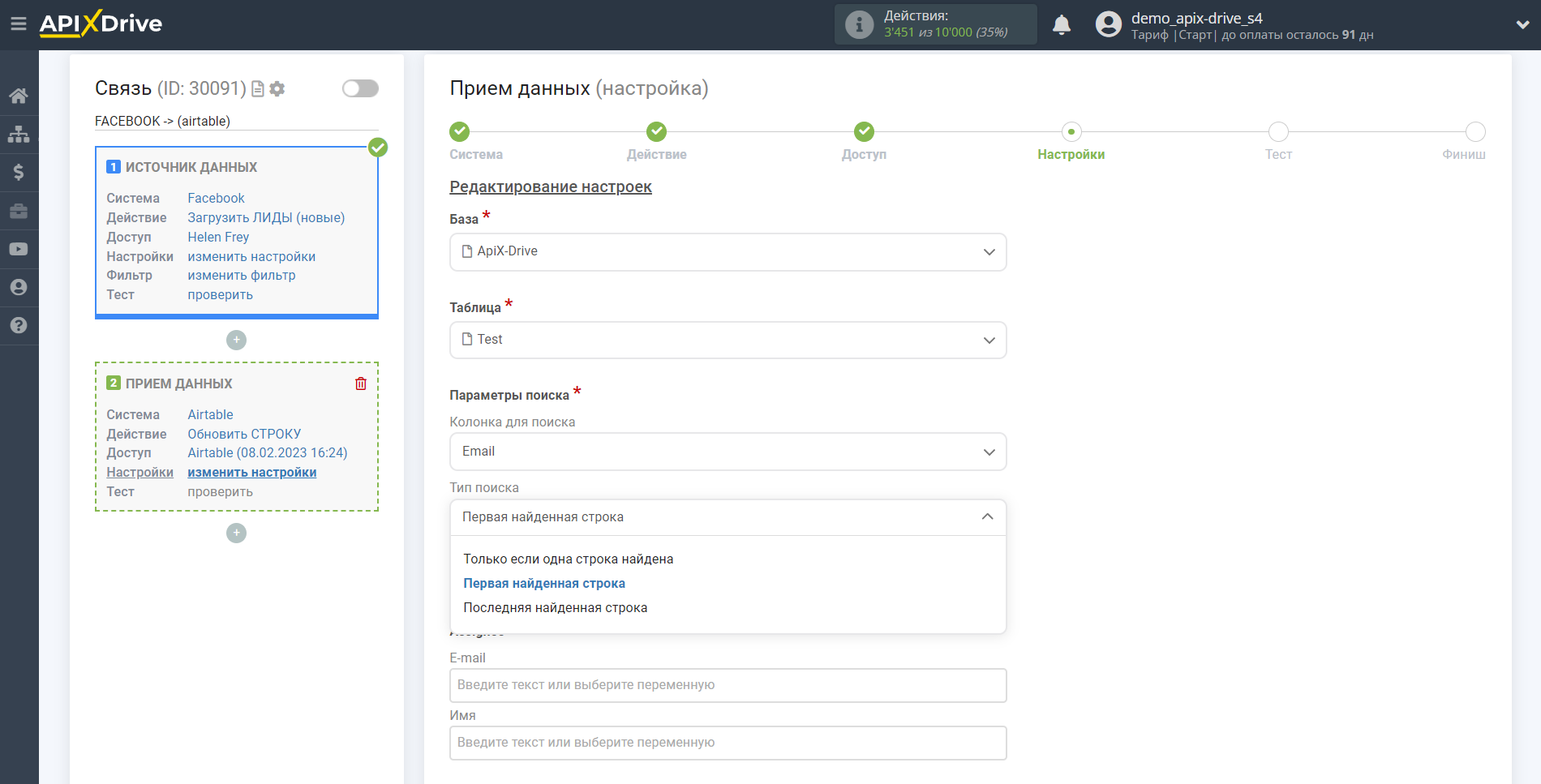
Task: Click the FACEBOOK -> (airtable) connection name
Action: [x=162, y=121]
